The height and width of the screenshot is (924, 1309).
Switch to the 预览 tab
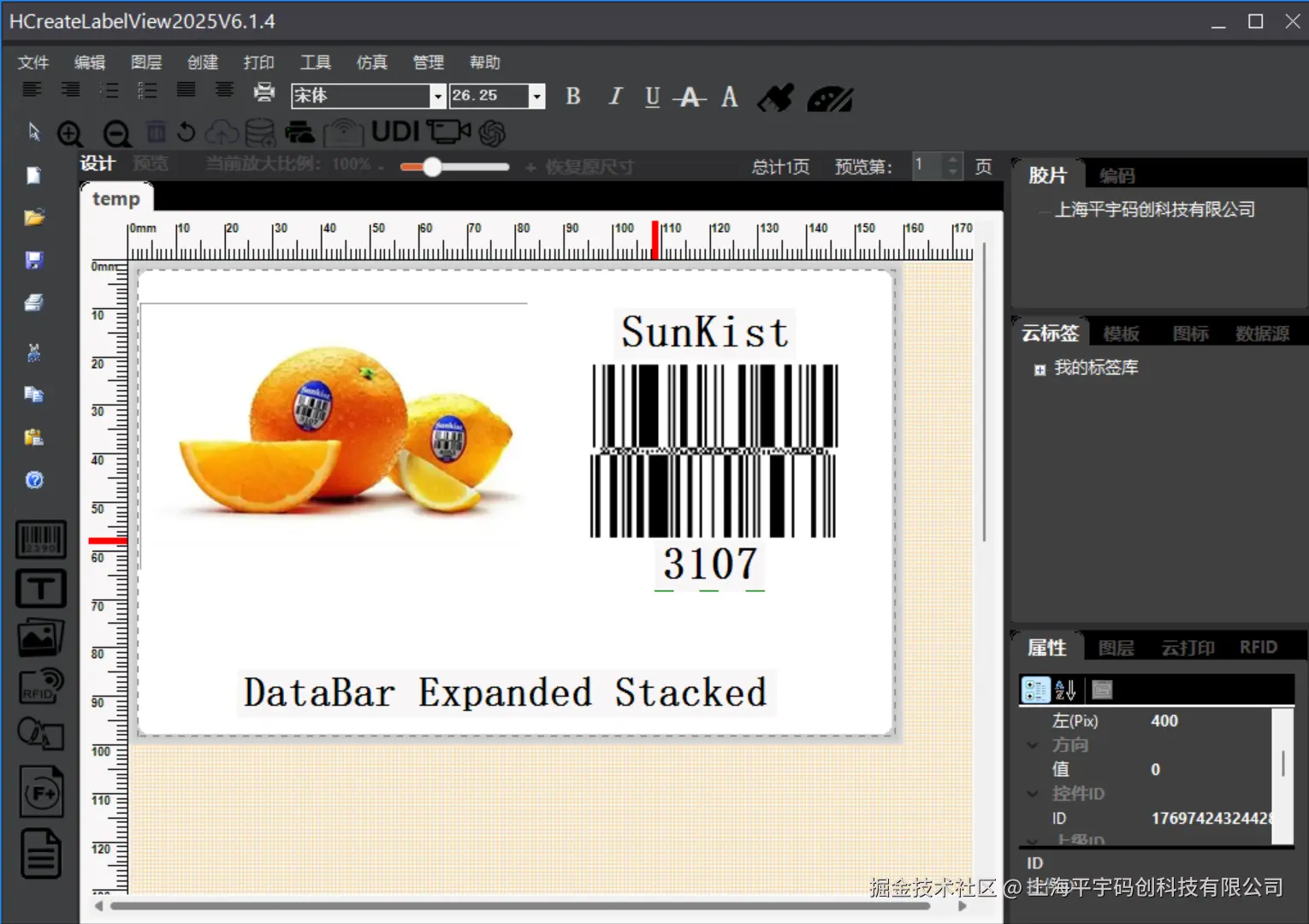click(151, 163)
